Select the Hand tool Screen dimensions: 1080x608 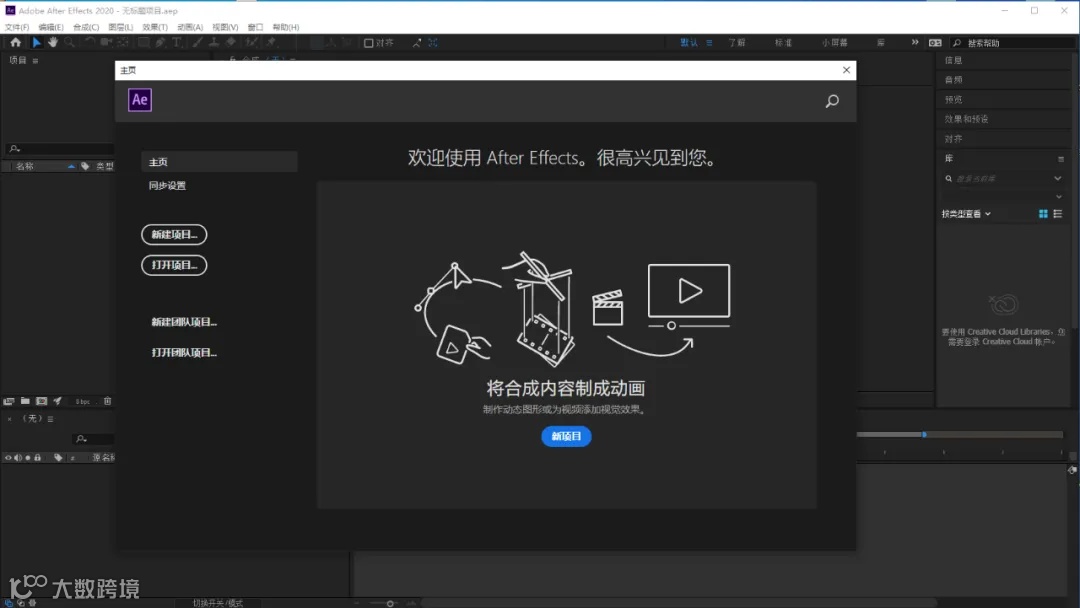pyautogui.click(x=53, y=42)
